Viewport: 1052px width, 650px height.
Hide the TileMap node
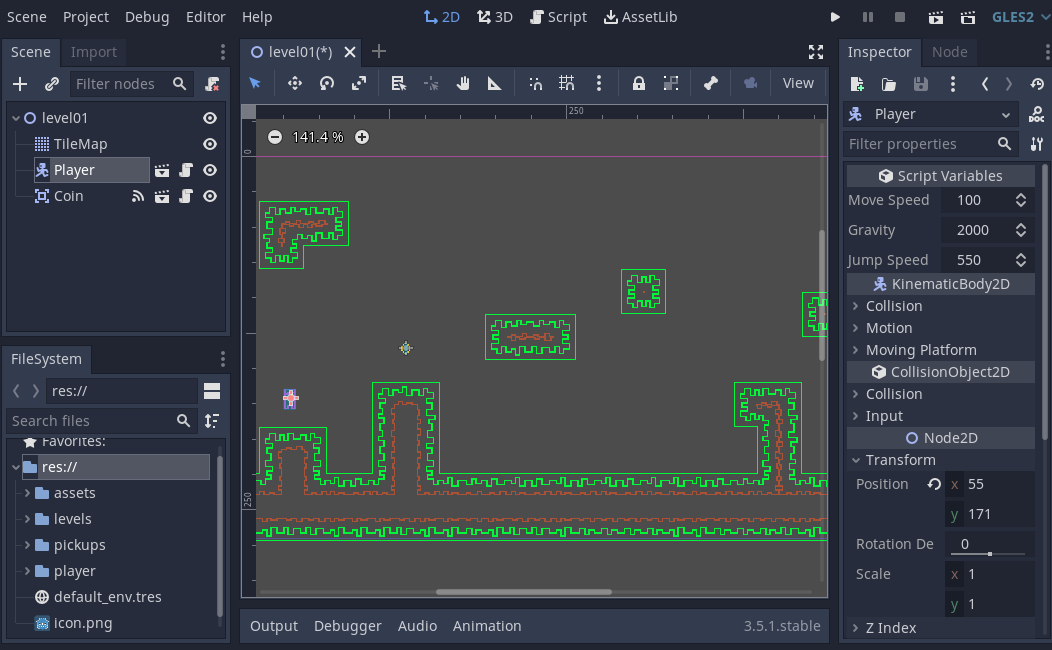[209, 143]
